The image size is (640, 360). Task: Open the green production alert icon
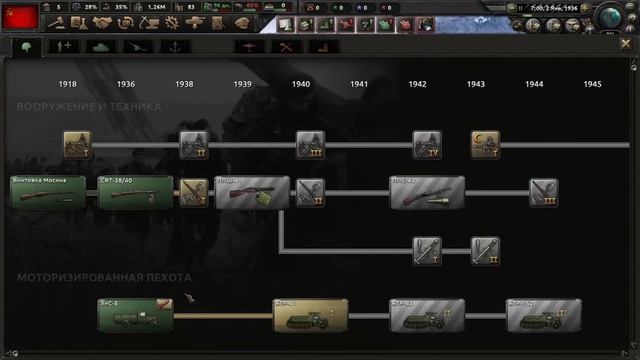click(305, 24)
